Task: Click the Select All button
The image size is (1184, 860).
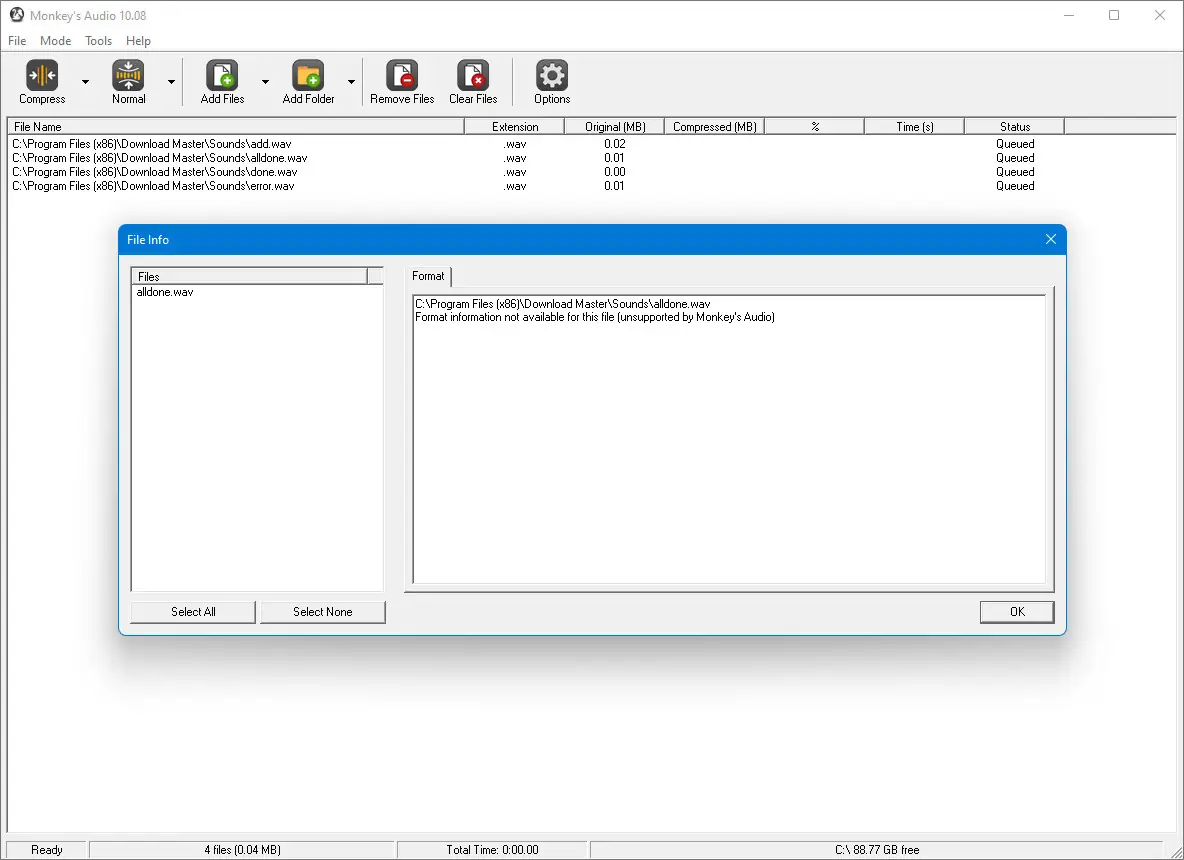Action: [193, 612]
